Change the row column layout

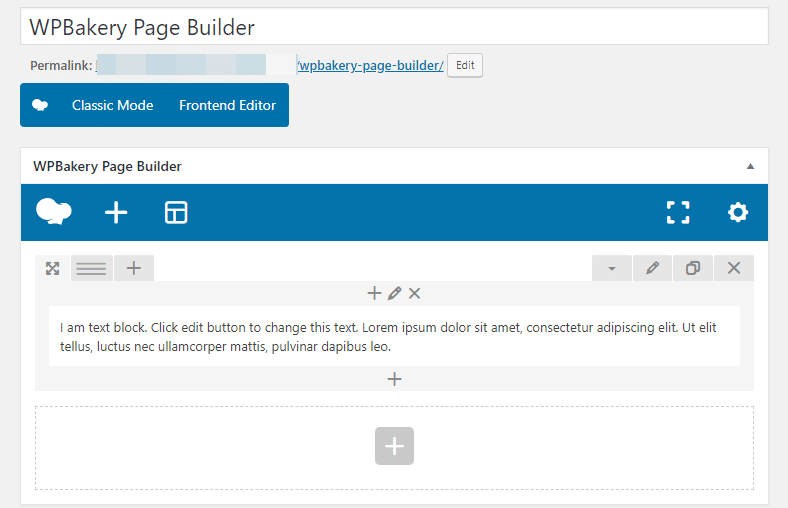coord(92,268)
